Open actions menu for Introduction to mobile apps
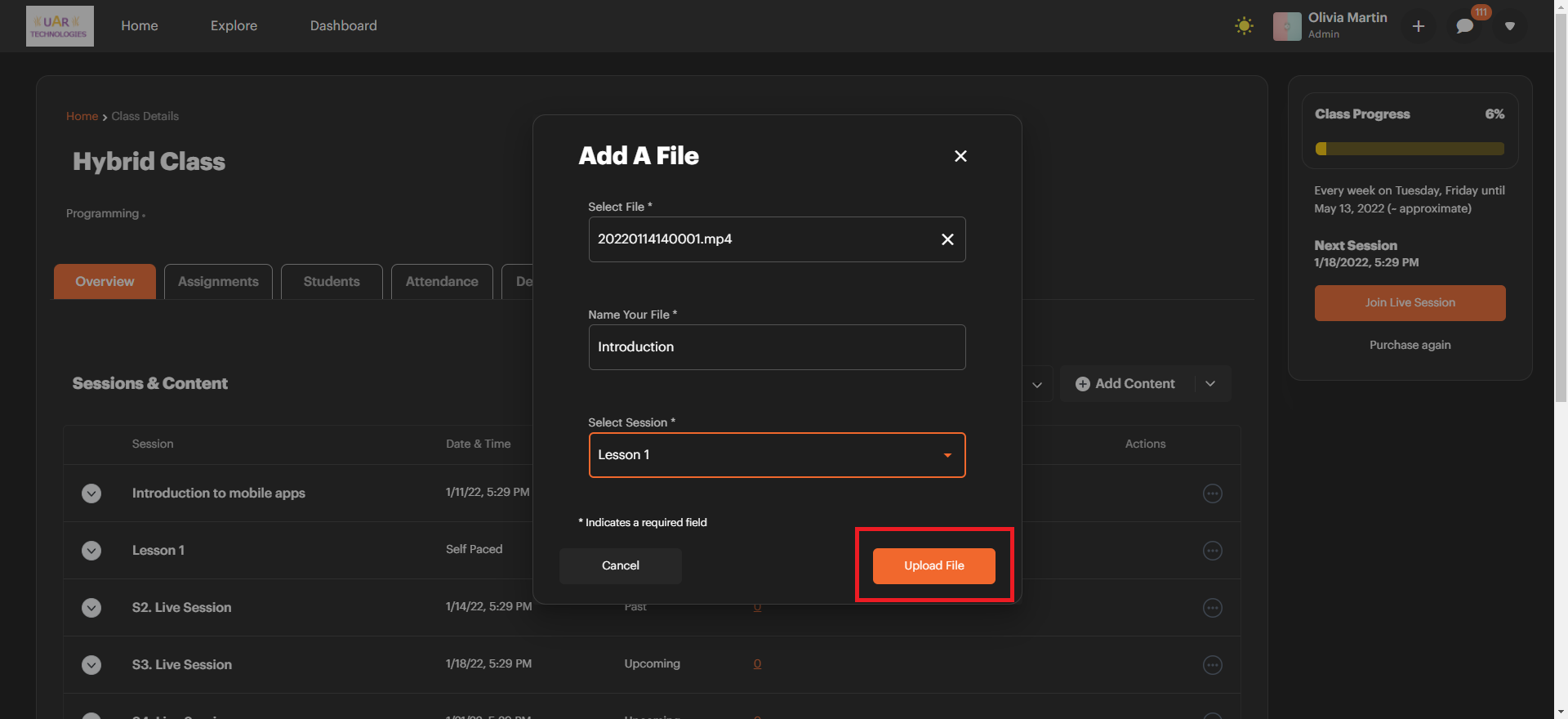 click(x=1213, y=493)
